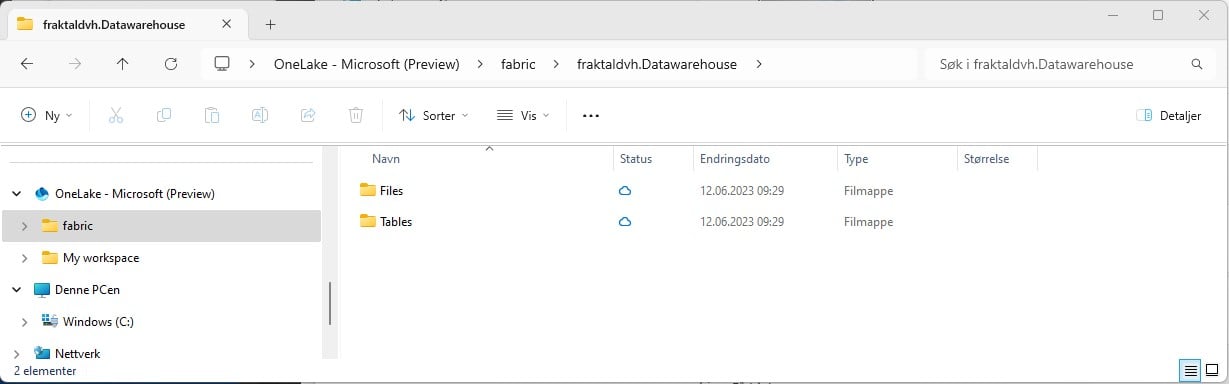Click the fraktaldvh.Datawarehouse tab title
This screenshot has width=1229, height=384.
click(114, 24)
